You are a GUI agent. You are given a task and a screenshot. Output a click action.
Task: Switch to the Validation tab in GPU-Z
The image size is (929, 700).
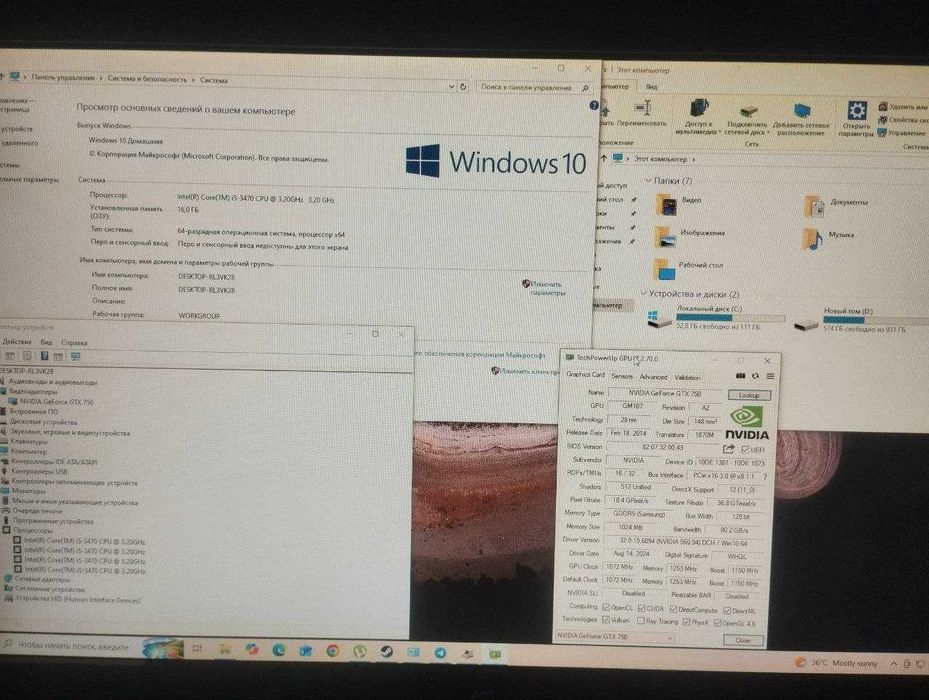pyautogui.click(x=687, y=377)
